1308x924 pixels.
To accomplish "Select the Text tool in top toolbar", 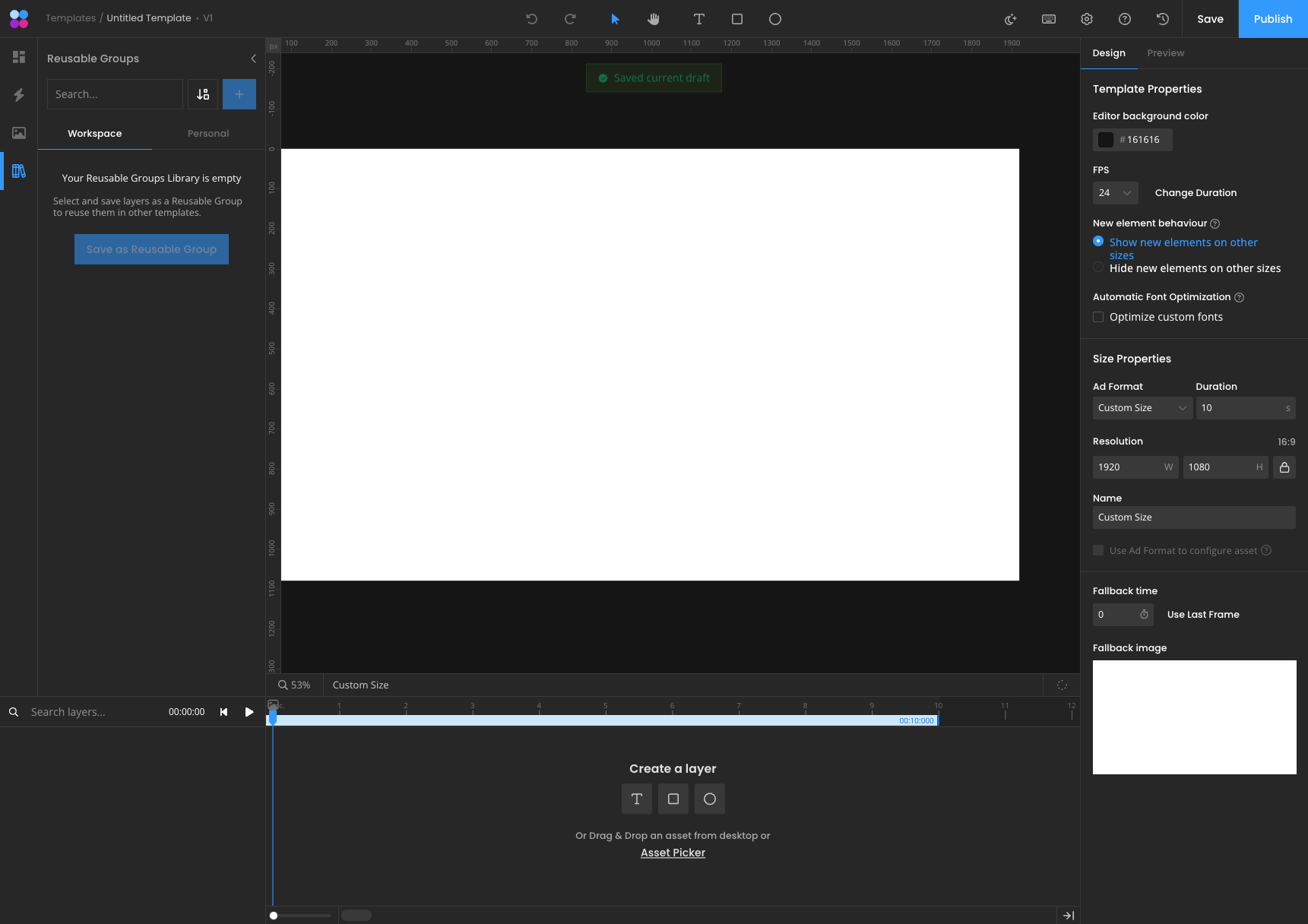I will click(699, 19).
